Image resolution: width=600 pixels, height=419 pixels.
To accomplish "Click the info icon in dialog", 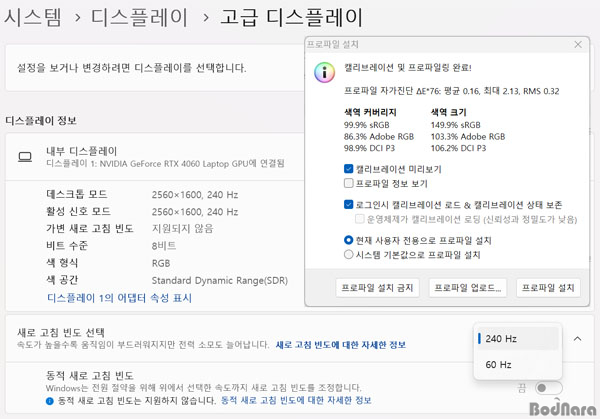I will [324, 72].
